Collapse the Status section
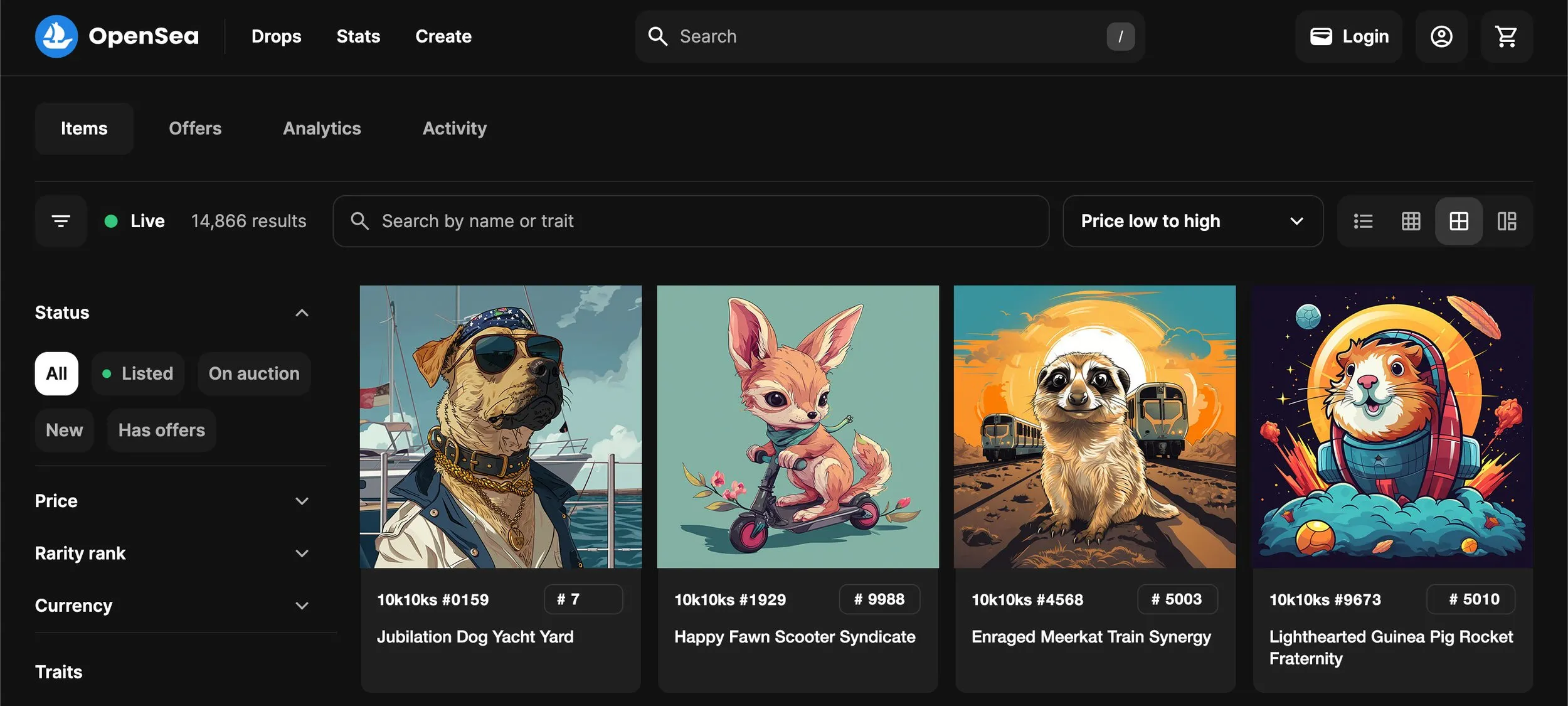Screen dimensions: 1568x706 (302, 313)
